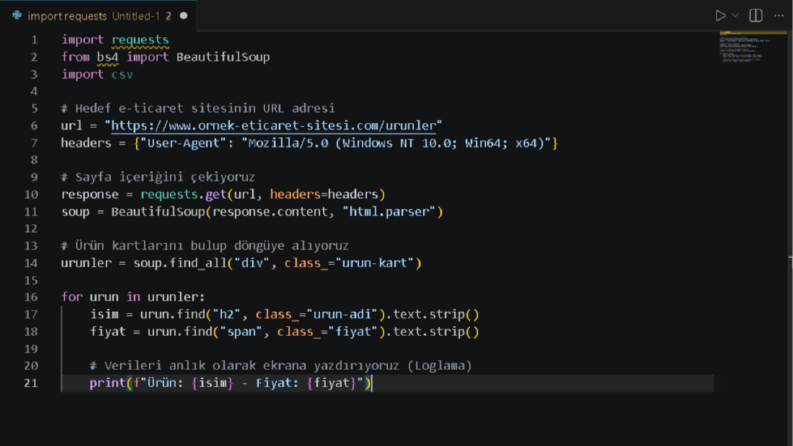Run the Python file with play icon
793x446 pixels.
pos(720,16)
